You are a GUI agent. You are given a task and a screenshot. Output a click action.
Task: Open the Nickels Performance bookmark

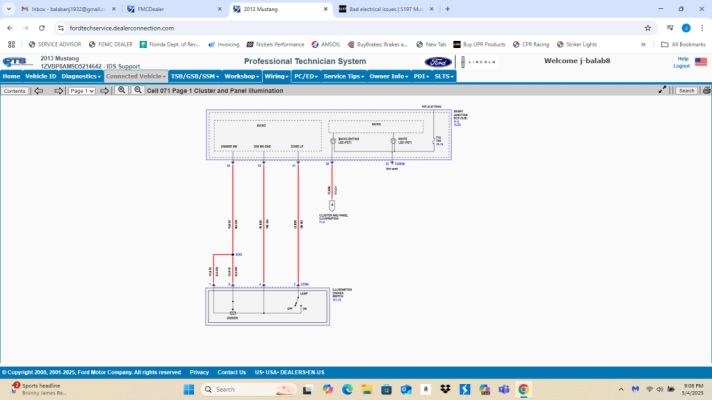pyautogui.click(x=275, y=44)
